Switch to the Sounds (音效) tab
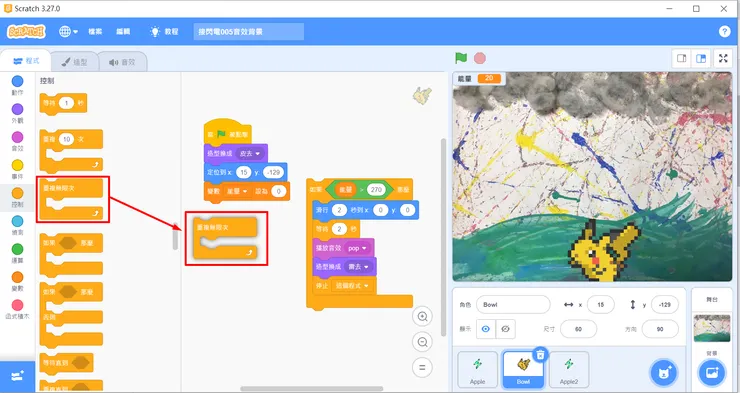The width and height of the screenshot is (740, 393). tap(122, 62)
